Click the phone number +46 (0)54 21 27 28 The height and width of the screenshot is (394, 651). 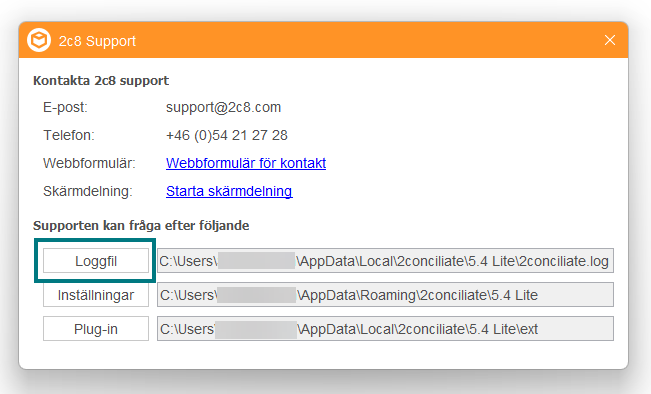point(227,135)
